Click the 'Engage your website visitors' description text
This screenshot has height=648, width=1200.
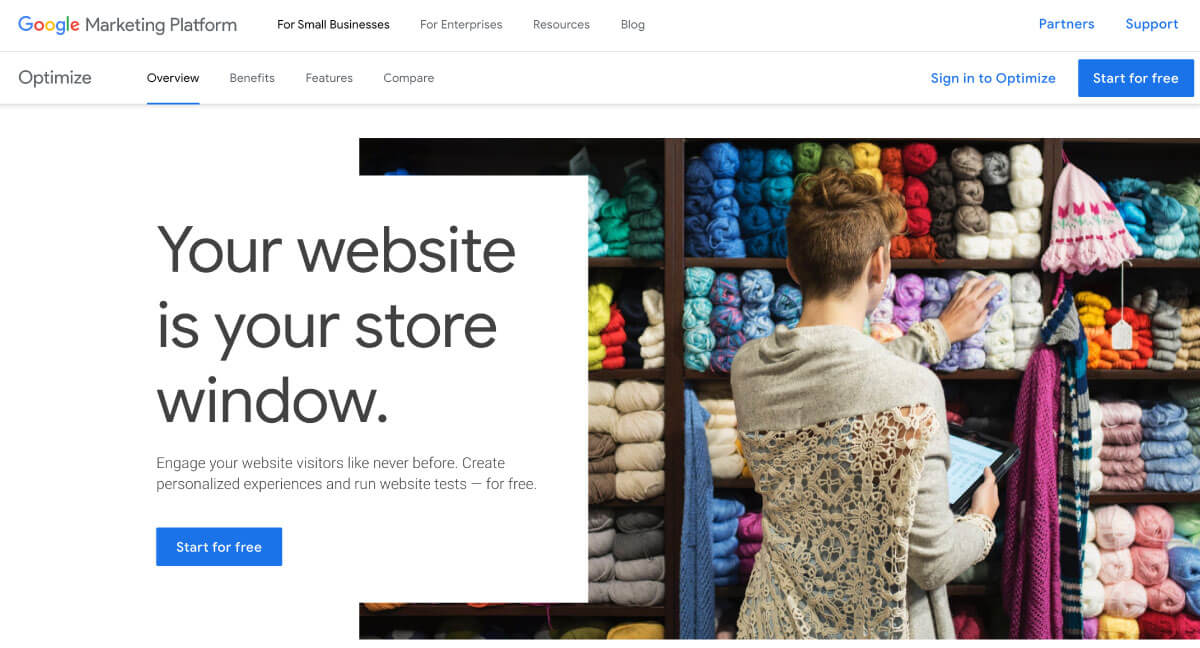[346, 473]
